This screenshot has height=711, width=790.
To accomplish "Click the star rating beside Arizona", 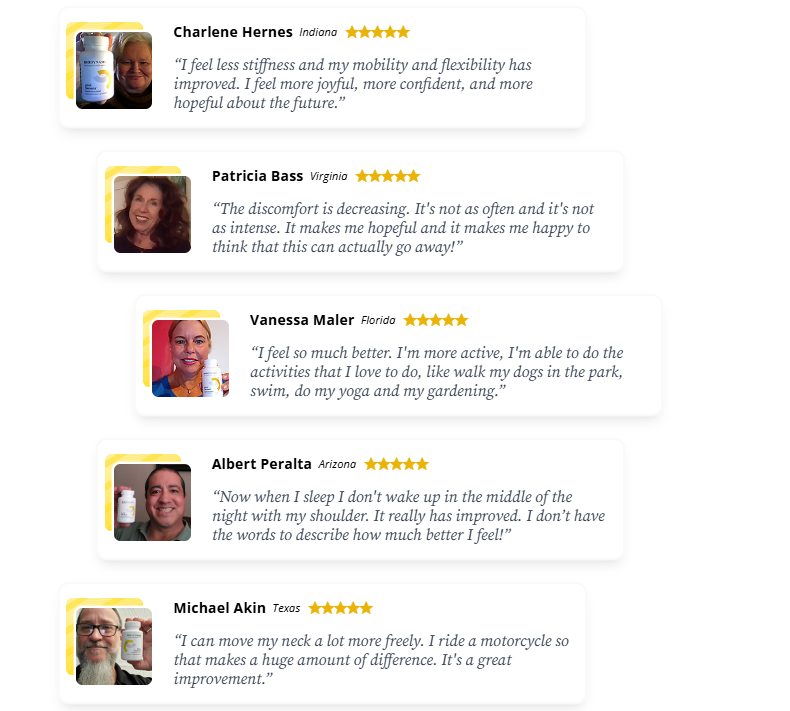I will (397, 464).
